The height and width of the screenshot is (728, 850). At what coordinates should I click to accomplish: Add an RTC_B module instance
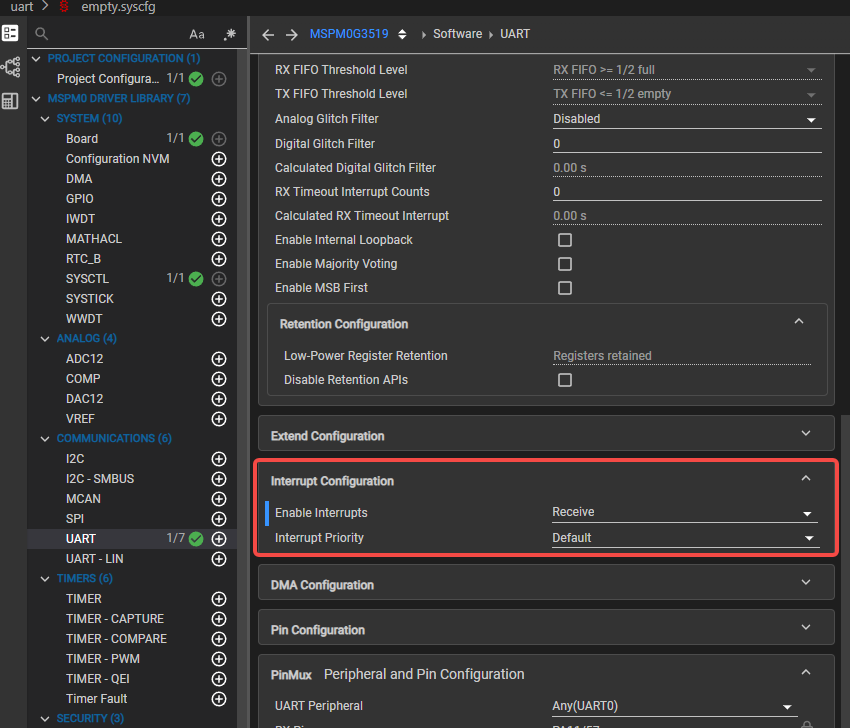tap(218, 259)
